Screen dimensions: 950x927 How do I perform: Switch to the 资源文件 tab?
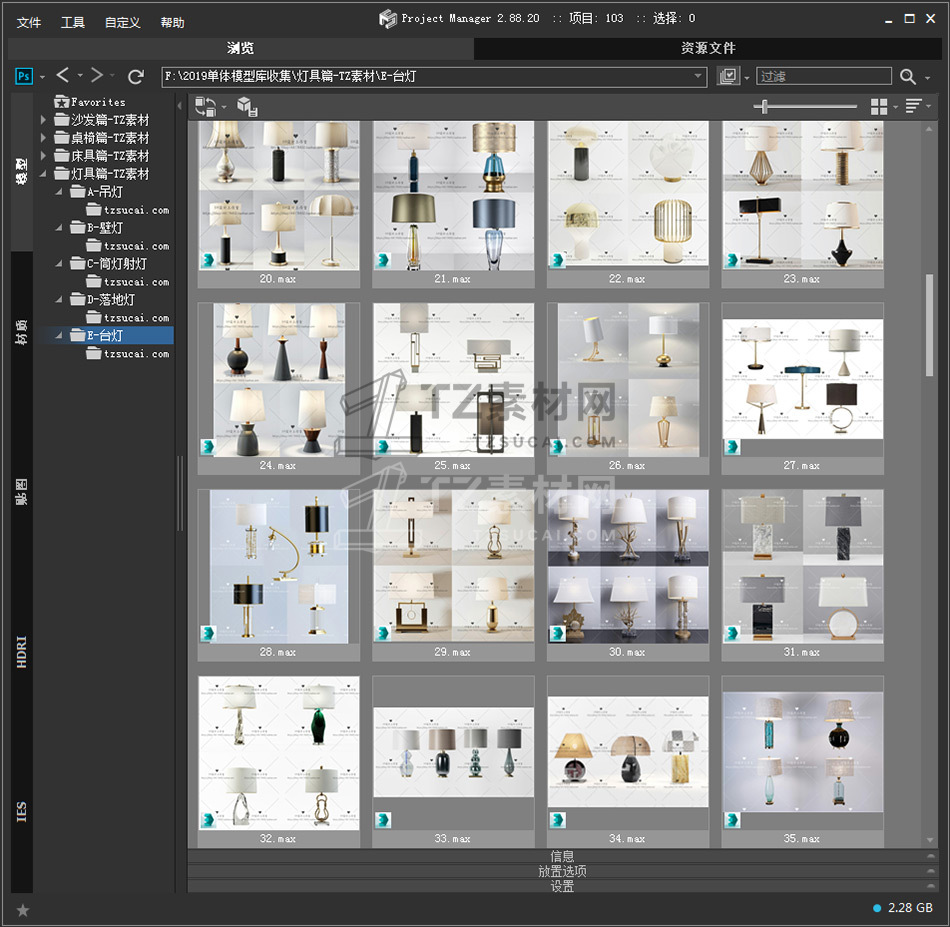(x=708, y=48)
